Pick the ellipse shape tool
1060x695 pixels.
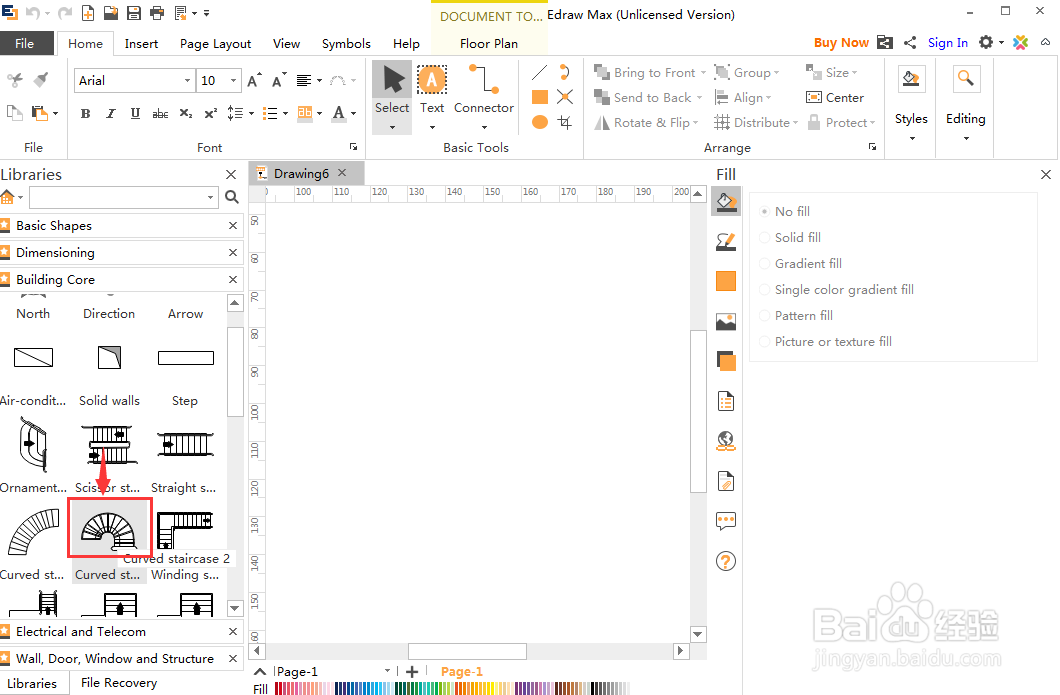point(539,122)
